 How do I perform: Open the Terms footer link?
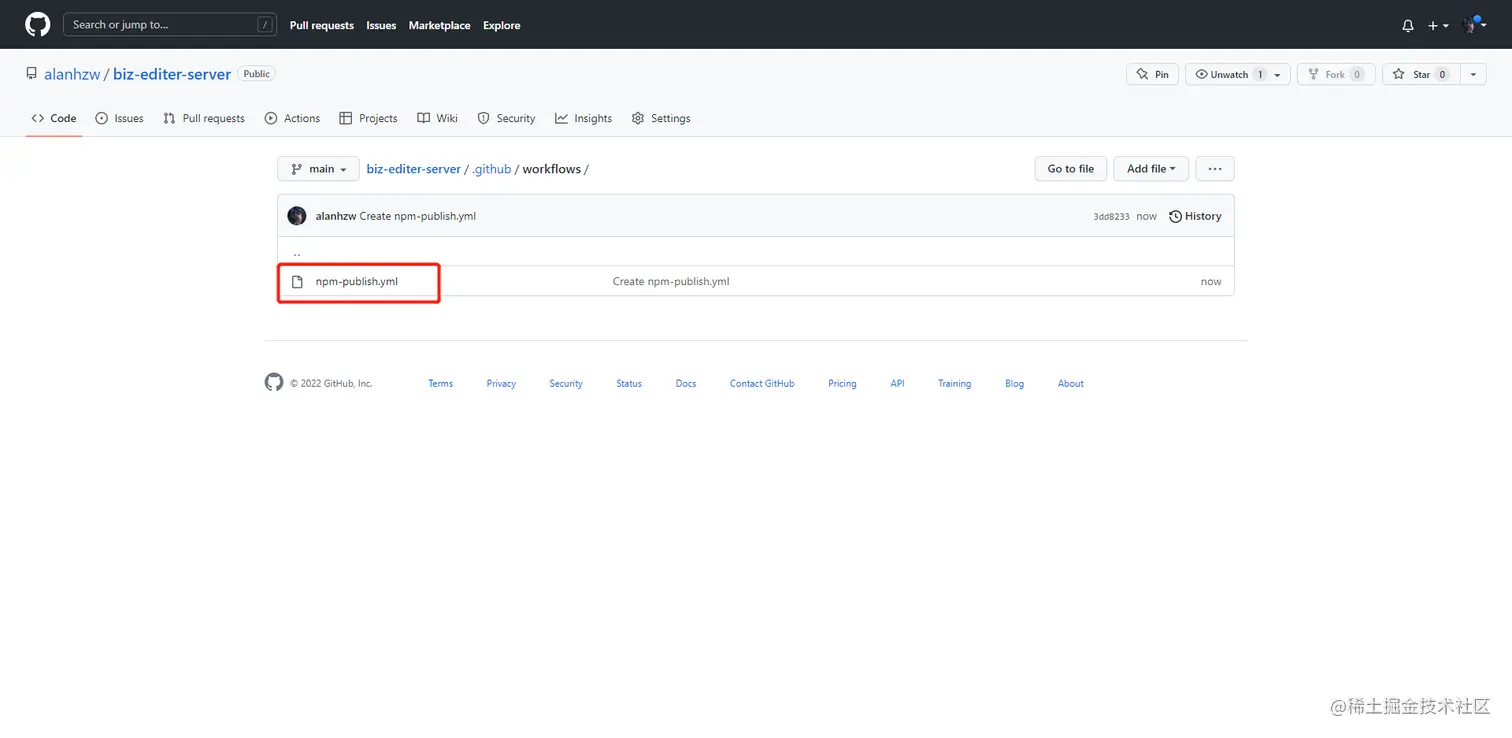441,384
